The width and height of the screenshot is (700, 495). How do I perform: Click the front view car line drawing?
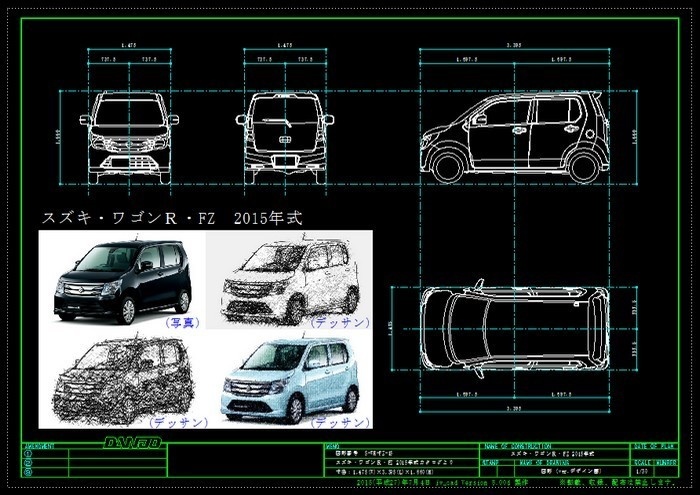tap(129, 137)
